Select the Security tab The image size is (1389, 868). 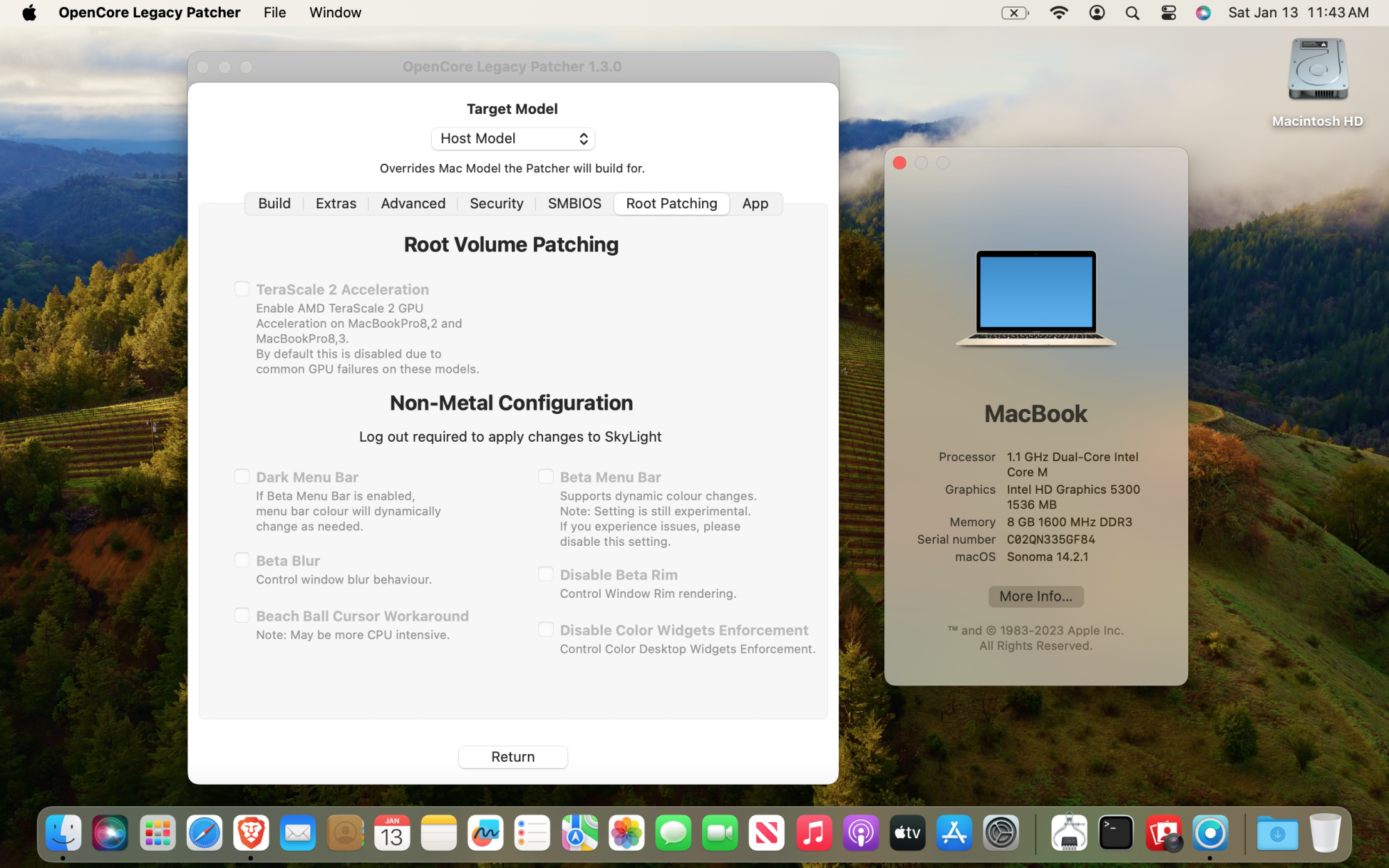click(496, 203)
